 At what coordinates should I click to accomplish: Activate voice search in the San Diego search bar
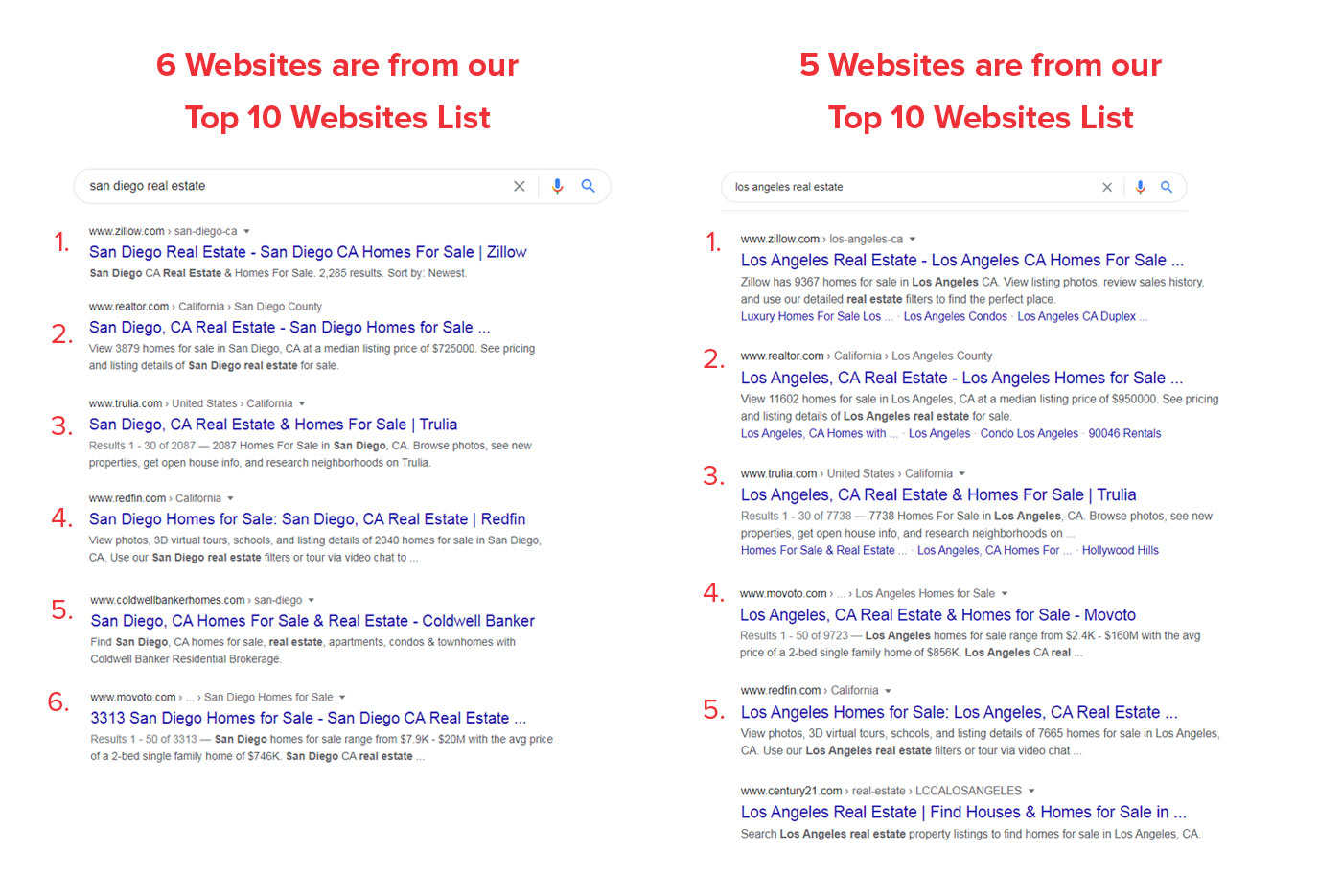(557, 186)
